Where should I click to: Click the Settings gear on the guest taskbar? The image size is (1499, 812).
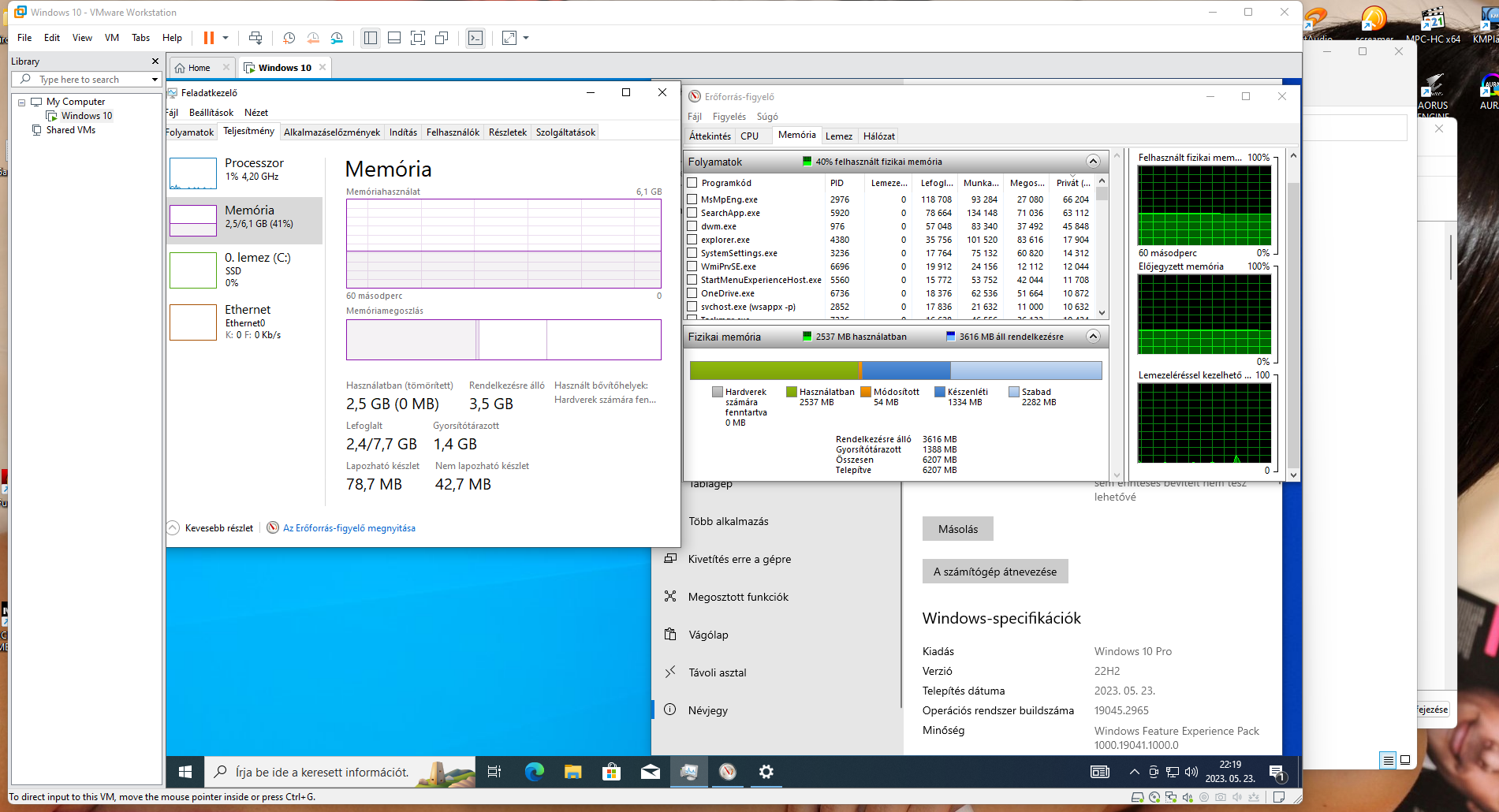coord(766,772)
